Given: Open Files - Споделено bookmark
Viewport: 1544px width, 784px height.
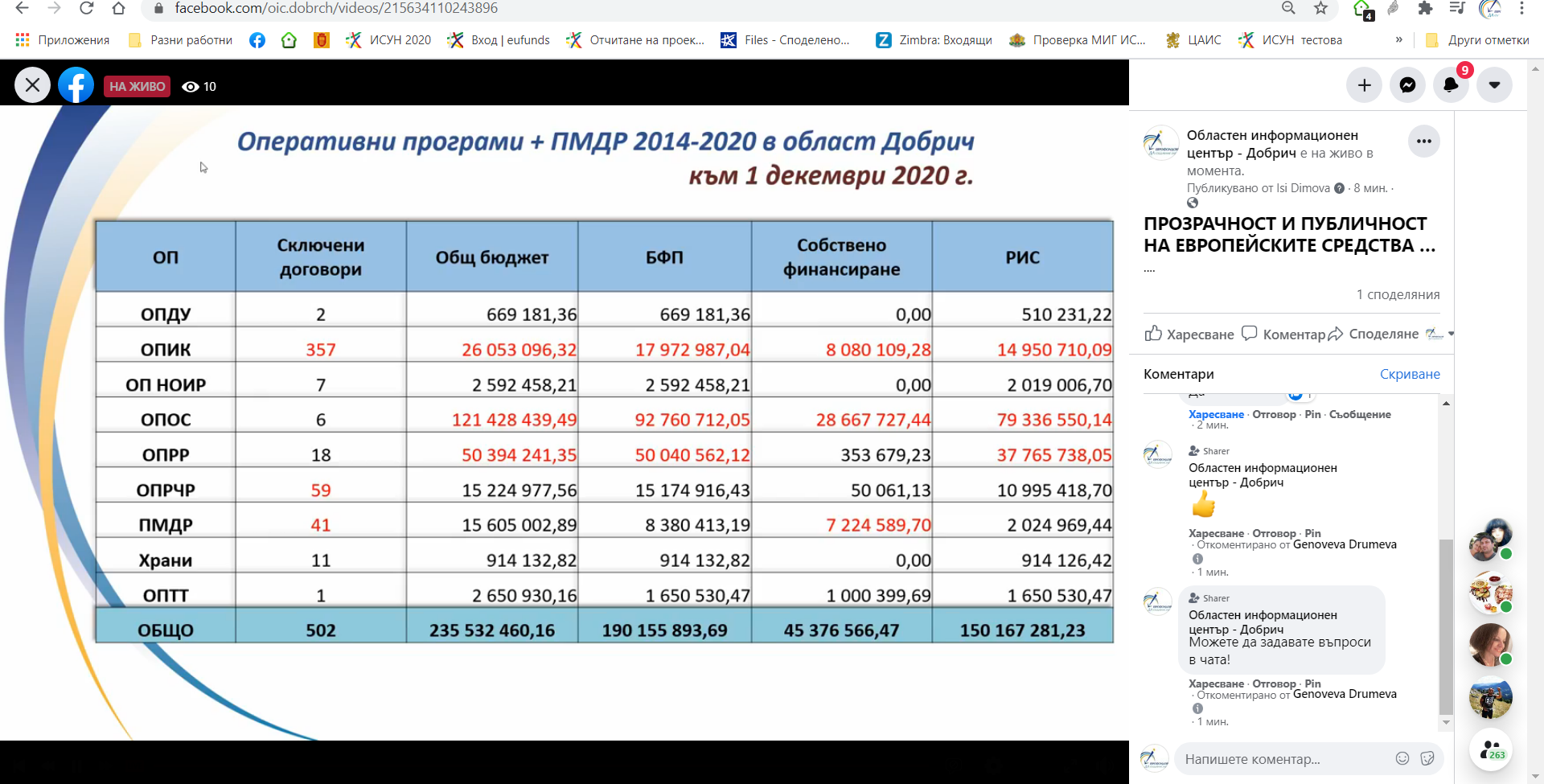Looking at the screenshot, I should pos(786,40).
